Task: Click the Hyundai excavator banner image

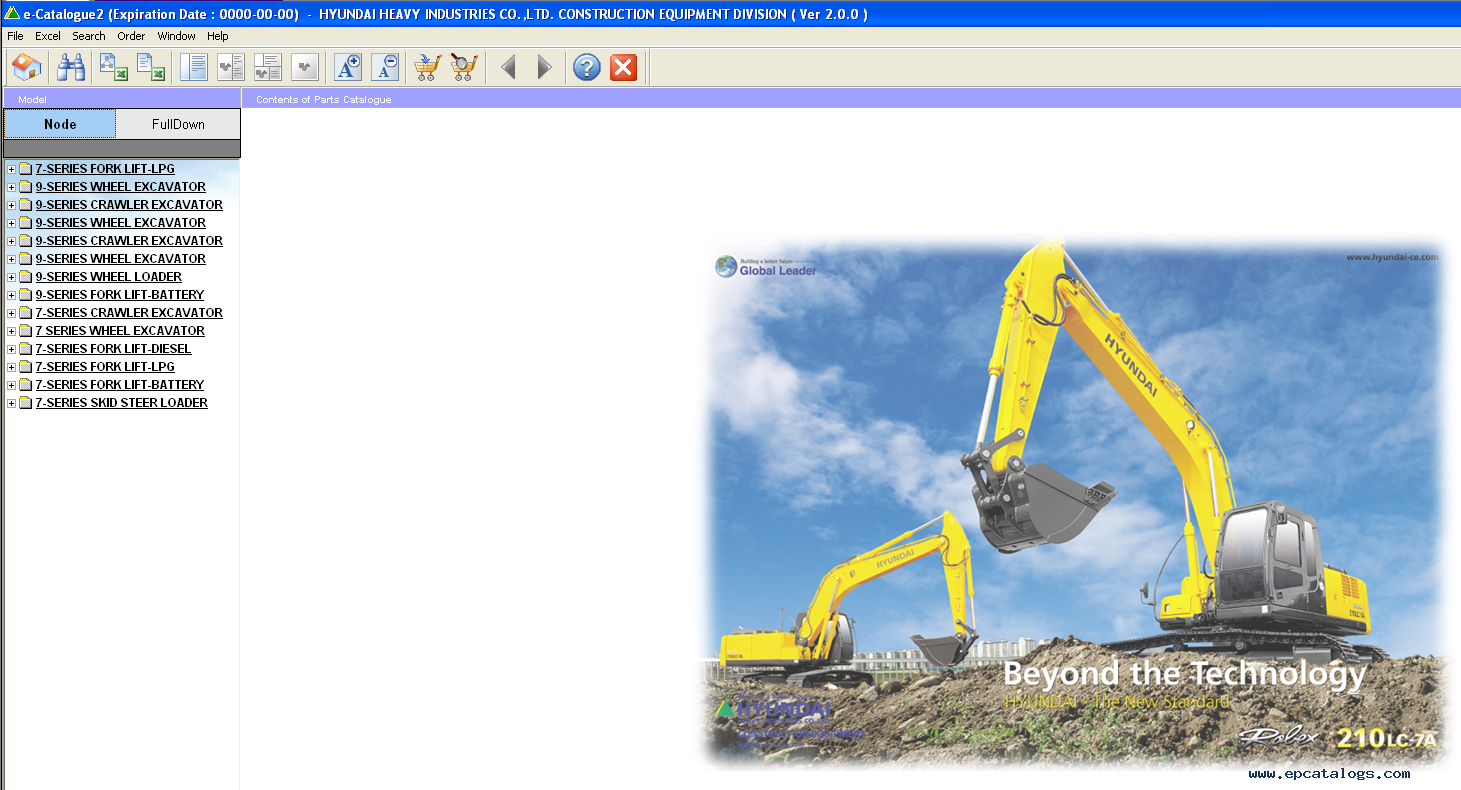Action: point(1075,505)
